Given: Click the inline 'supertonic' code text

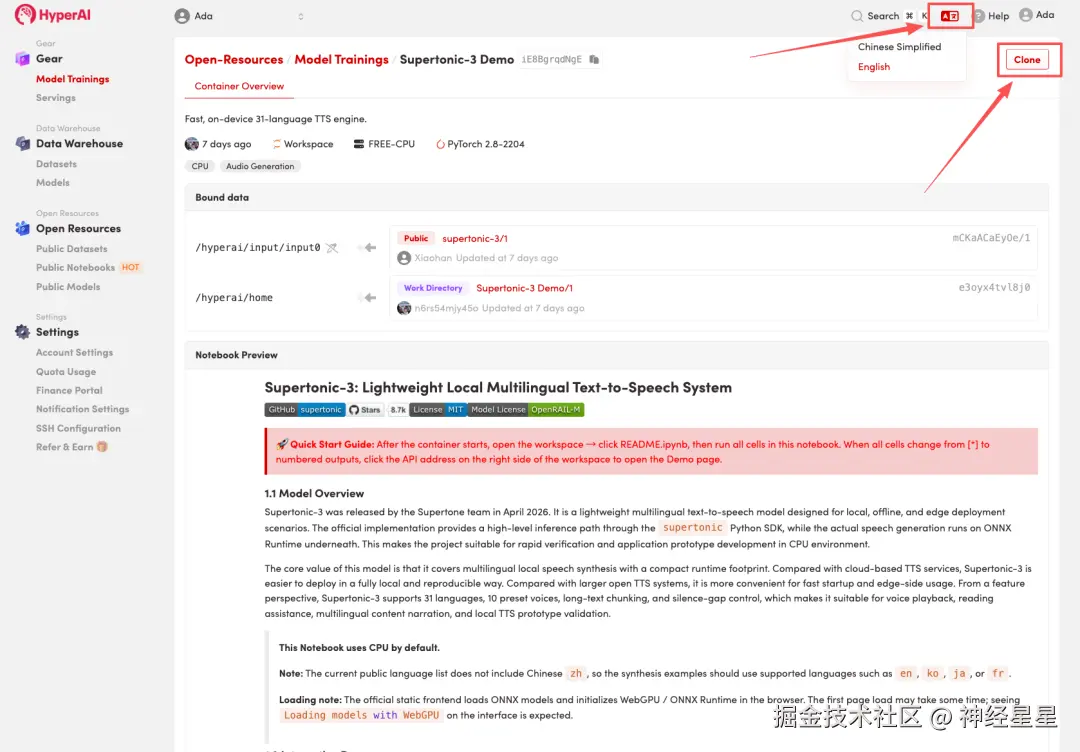Looking at the screenshot, I should pyautogui.click(x=692, y=528).
